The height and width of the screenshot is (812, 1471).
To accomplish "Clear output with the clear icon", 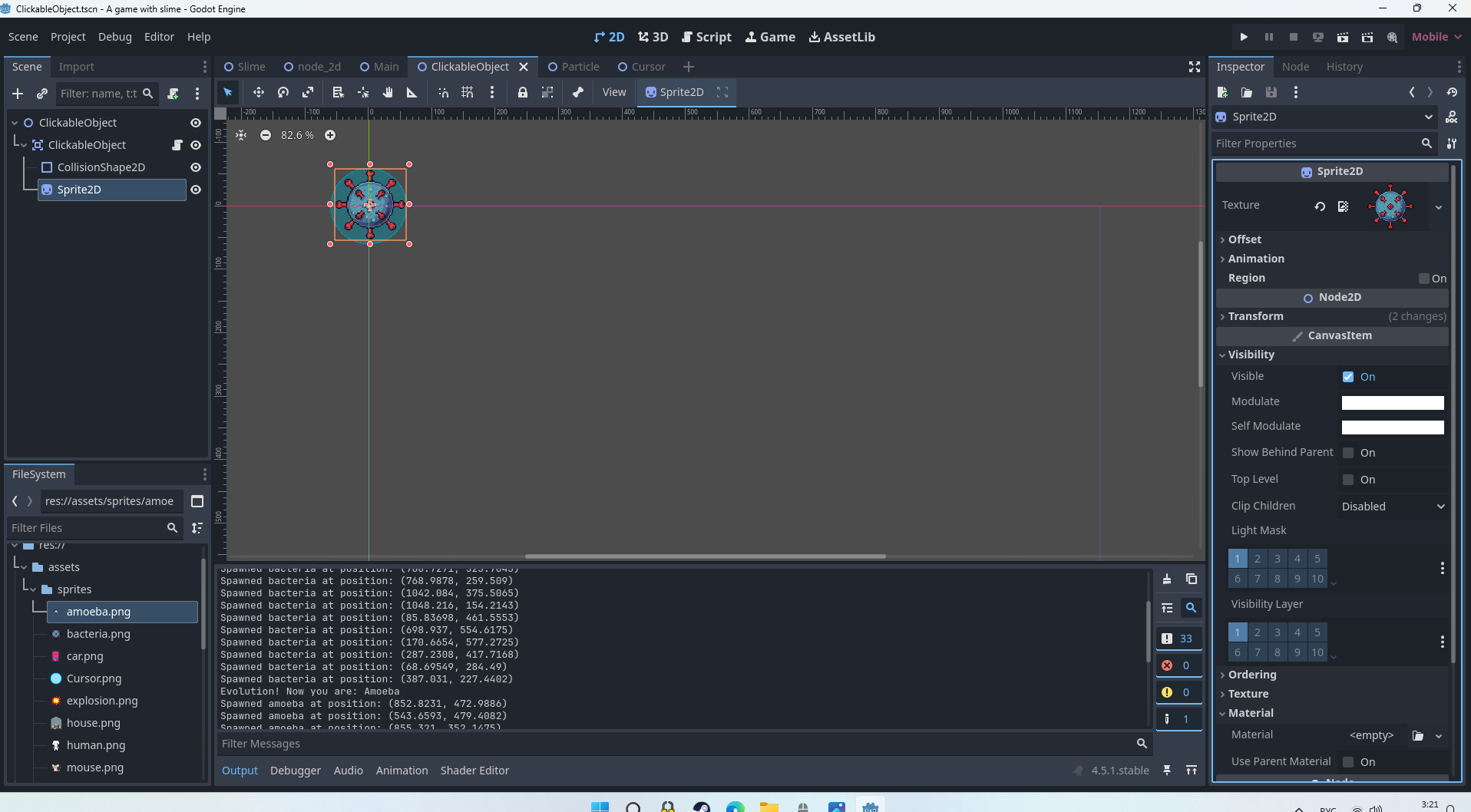I will click(x=1167, y=579).
